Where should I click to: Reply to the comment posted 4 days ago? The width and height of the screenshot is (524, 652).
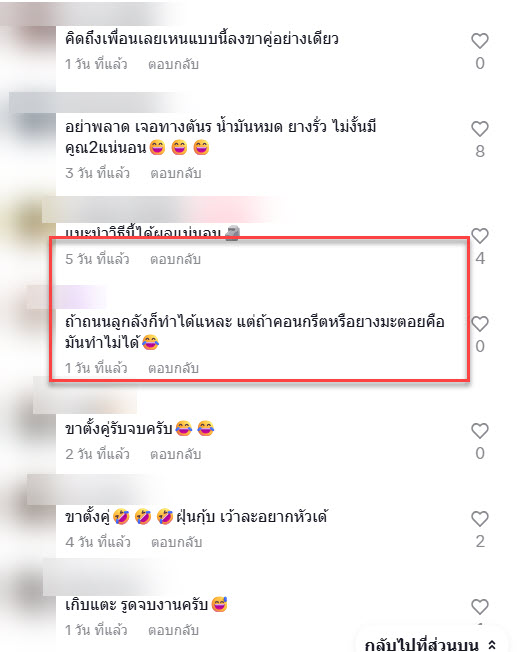tap(176, 542)
